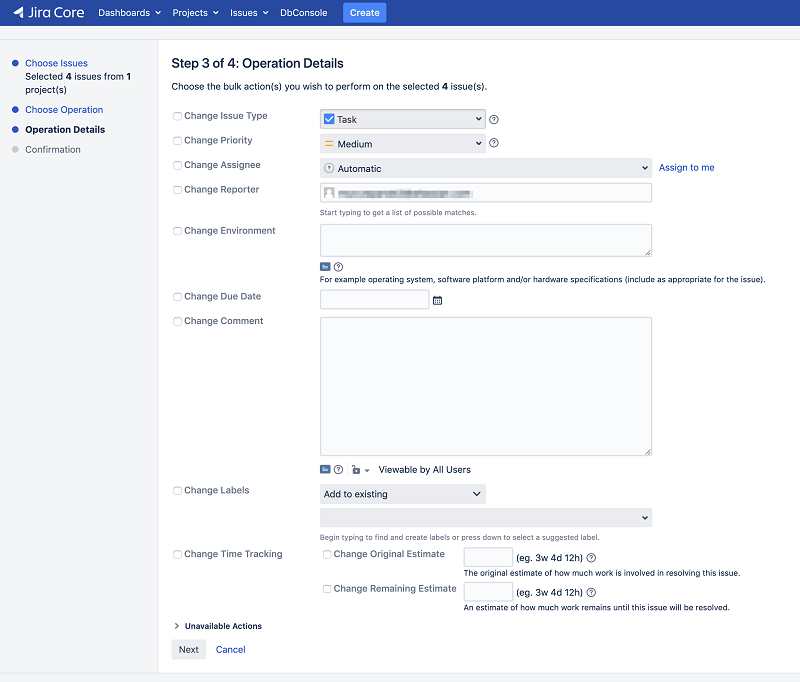Viewport: 800px width, 682px height.
Task: Check the Change Remaining Estimate checkbox
Action: 327,589
